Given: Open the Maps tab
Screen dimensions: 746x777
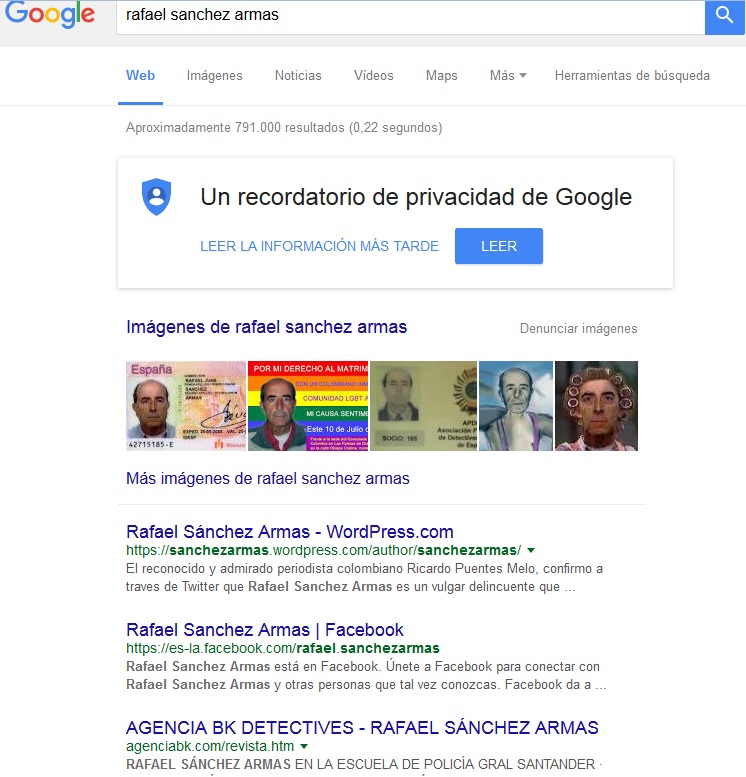Looking at the screenshot, I should [441, 75].
